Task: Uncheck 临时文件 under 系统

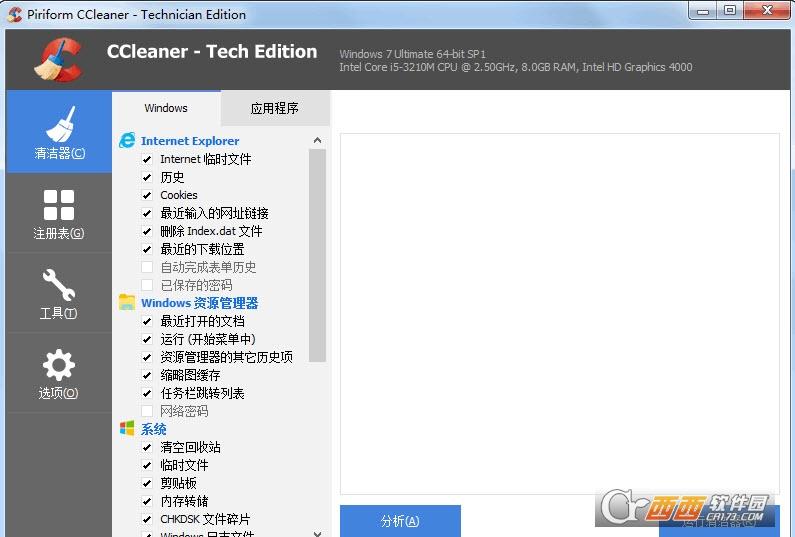Action: coord(147,465)
